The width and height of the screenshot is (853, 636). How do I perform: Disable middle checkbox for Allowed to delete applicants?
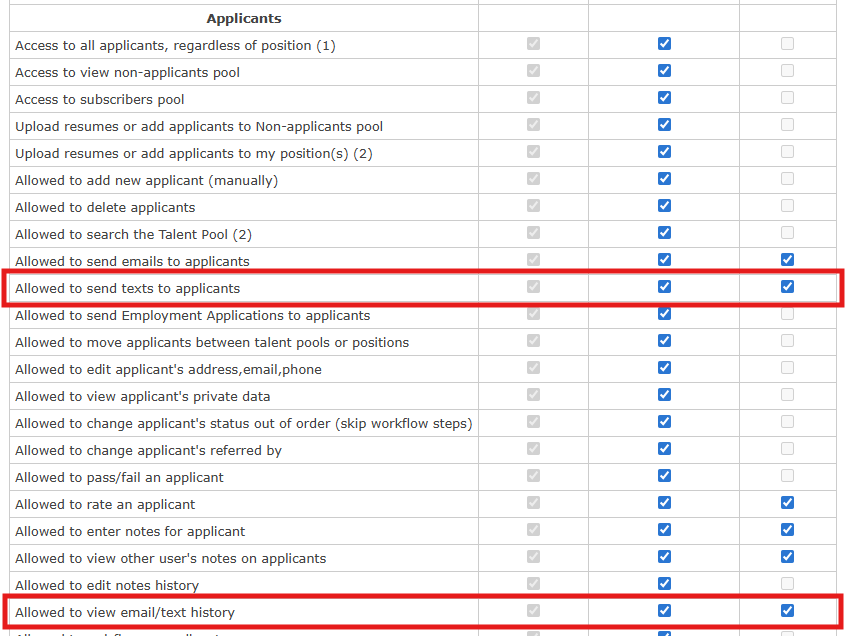(x=664, y=206)
